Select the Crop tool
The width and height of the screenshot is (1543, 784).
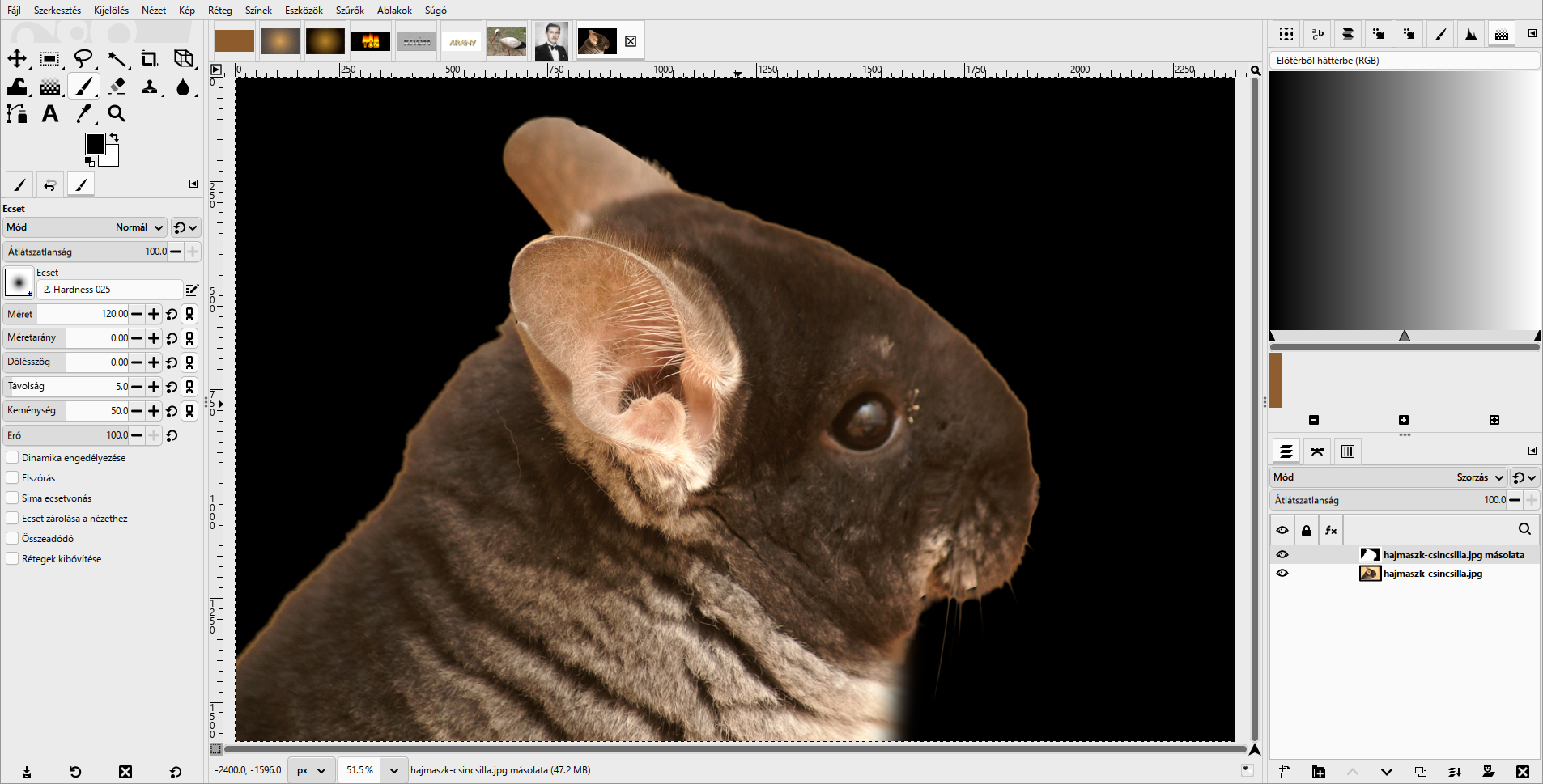[x=150, y=59]
